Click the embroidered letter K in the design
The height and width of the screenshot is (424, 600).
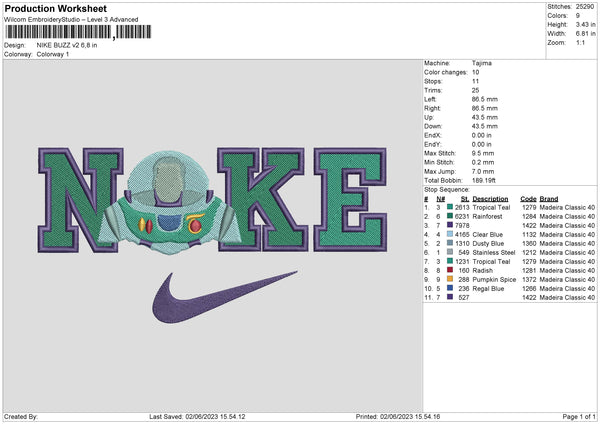click(x=262, y=199)
